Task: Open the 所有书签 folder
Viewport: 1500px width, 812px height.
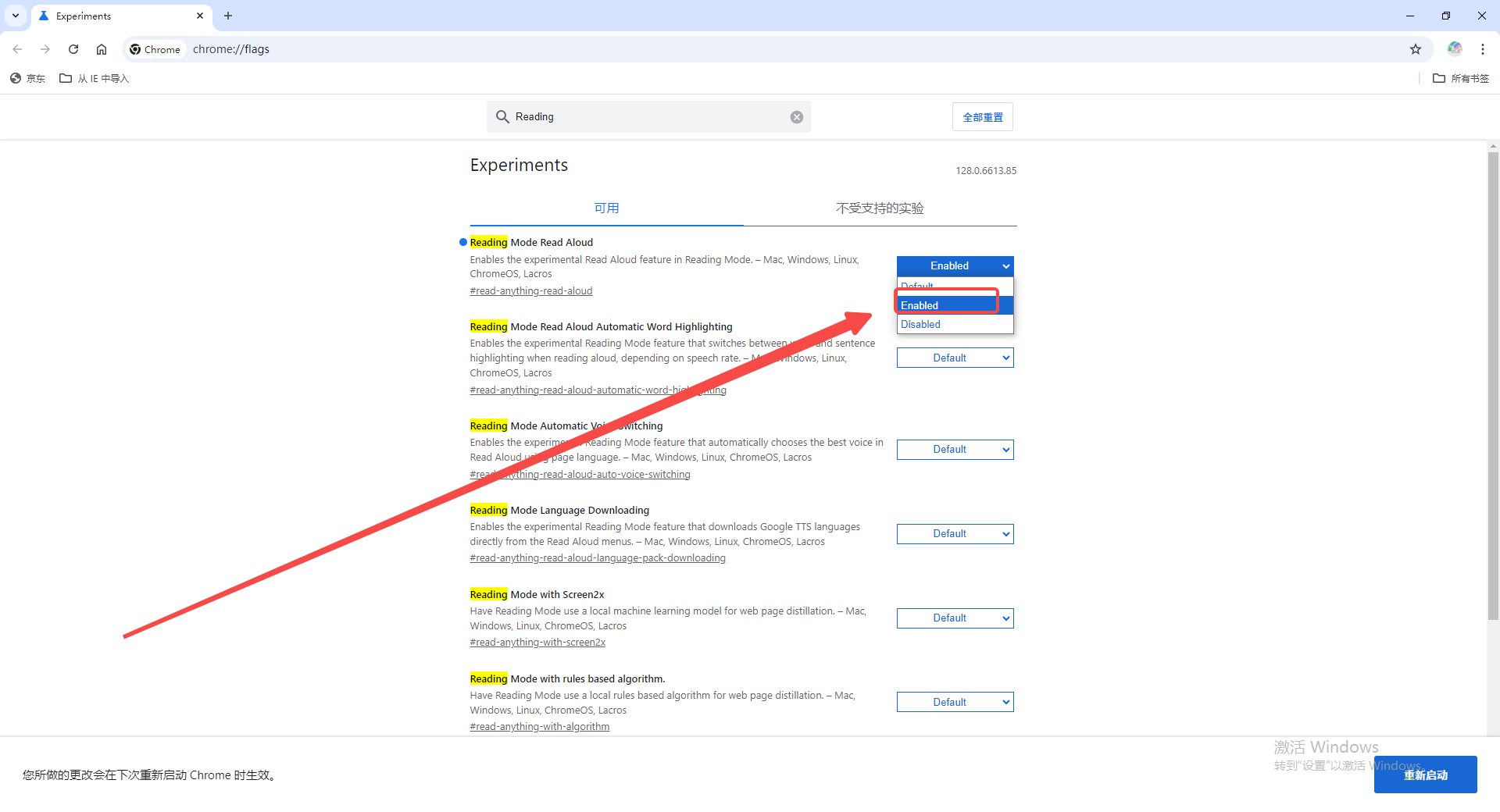Action: point(1462,78)
